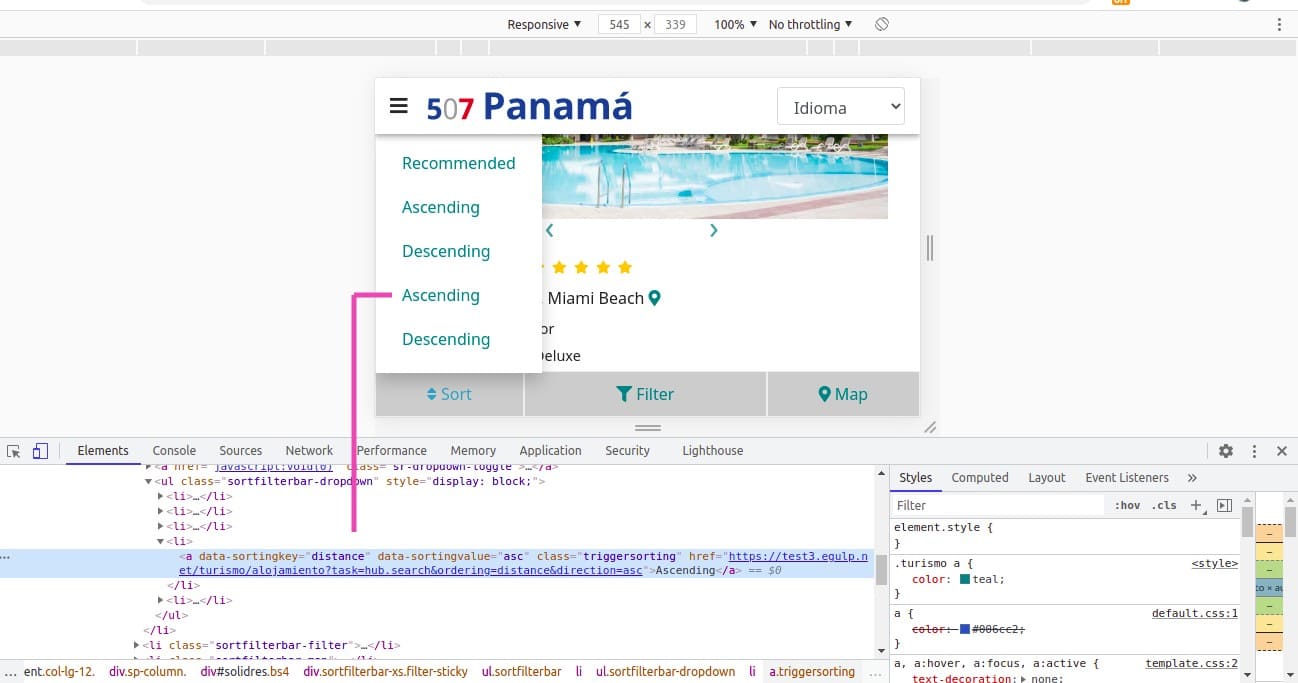Screen dimensions: 1298x683
Task: Open the No throttling dropdown
Action: point(810,24)
